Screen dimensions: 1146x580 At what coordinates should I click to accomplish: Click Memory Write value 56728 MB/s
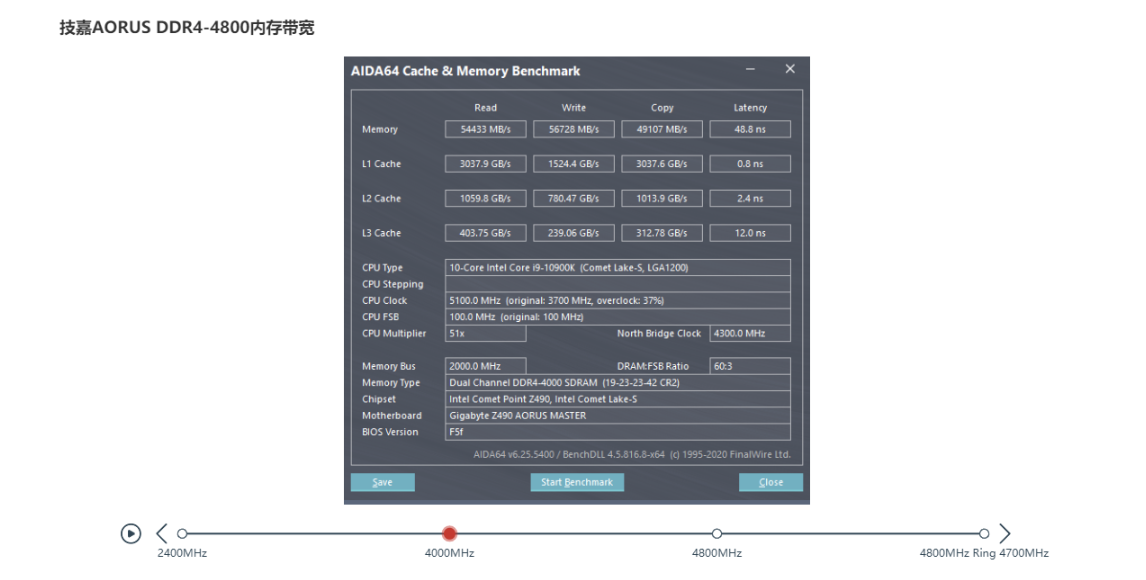point(574,129)
